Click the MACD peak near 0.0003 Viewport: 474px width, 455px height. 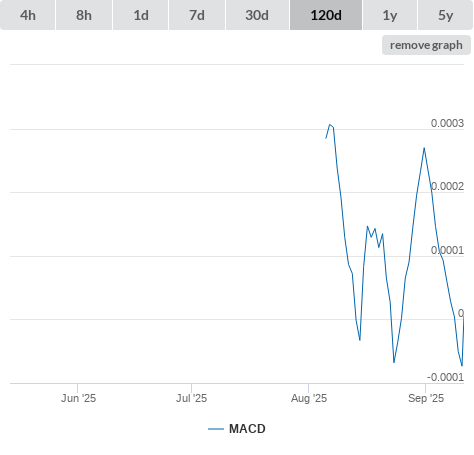coord(330,125)
